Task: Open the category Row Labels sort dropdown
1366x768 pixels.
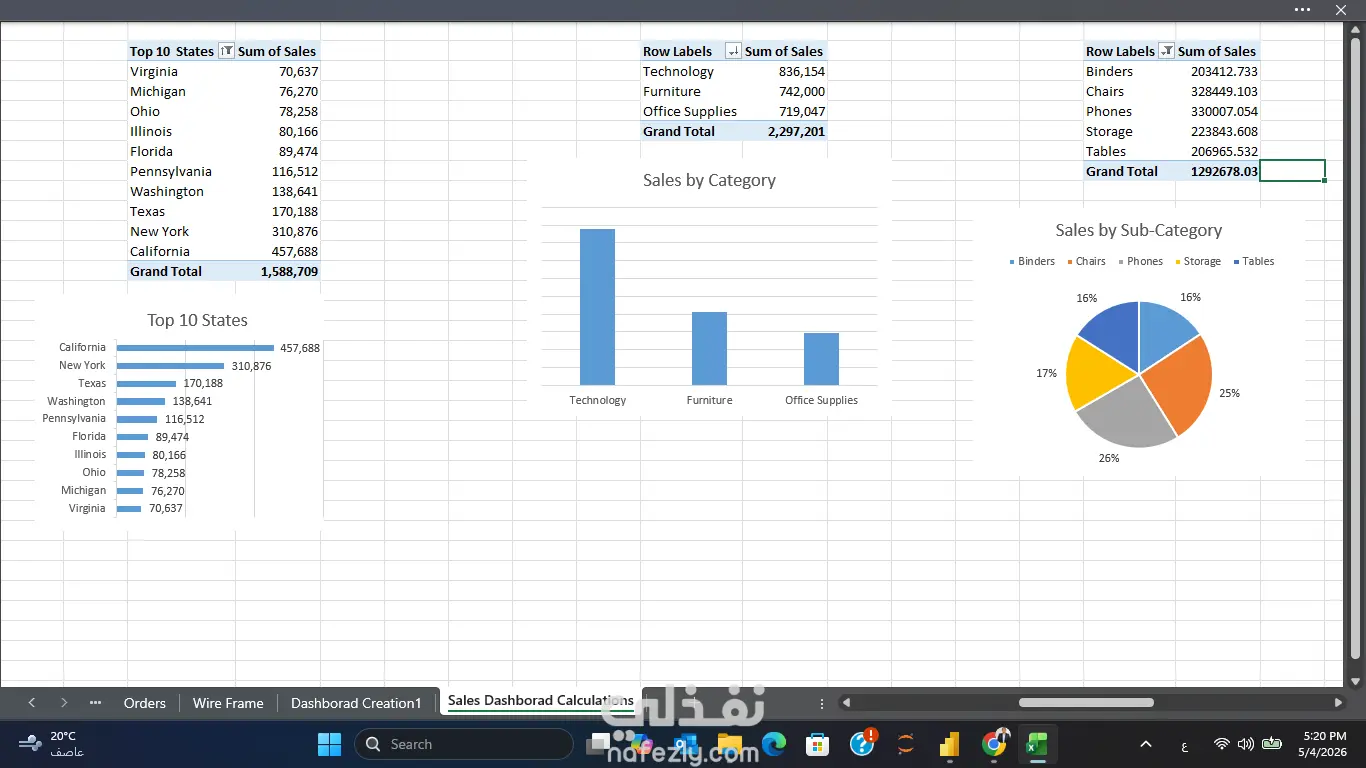Action: 733,51
